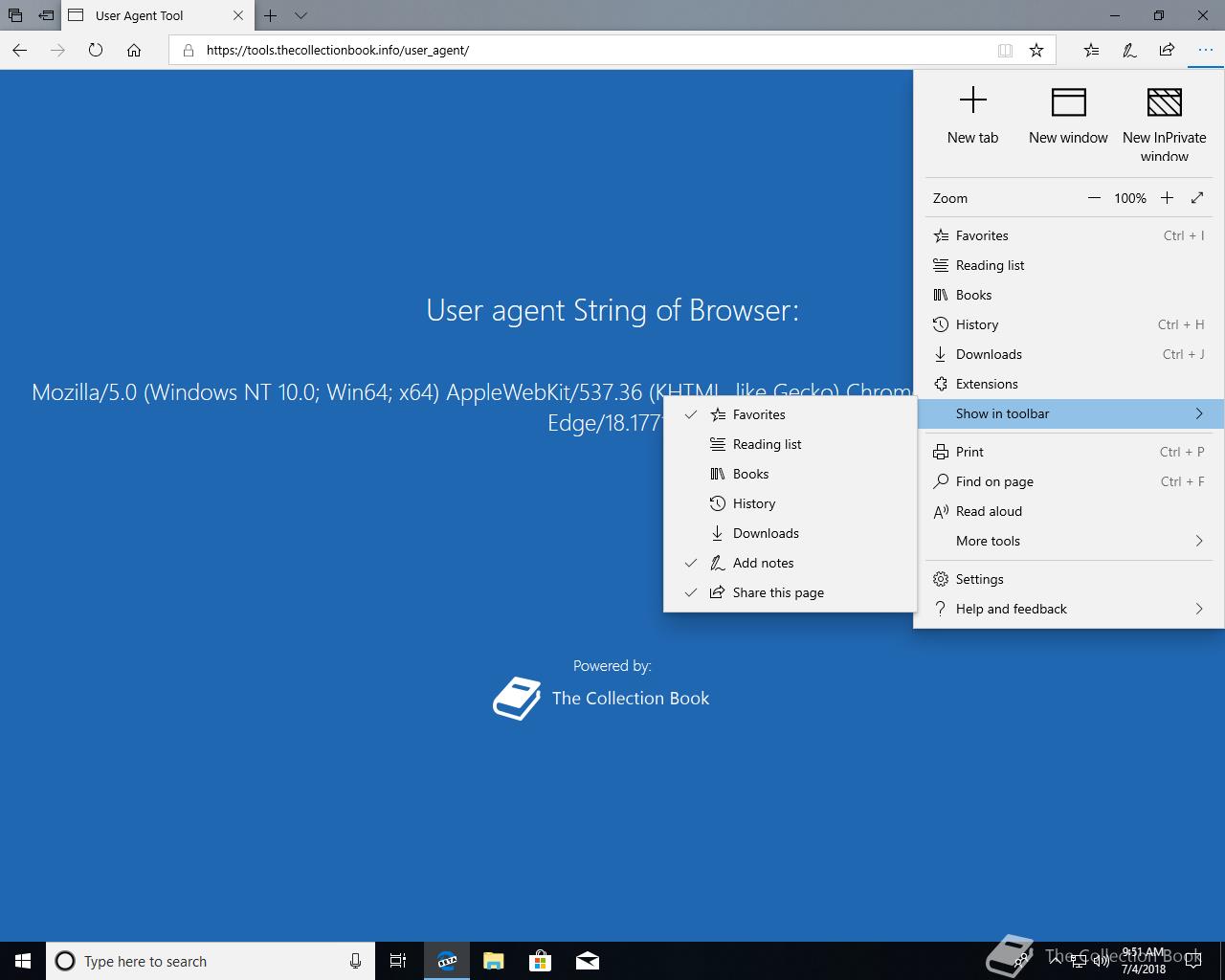This screenshot has height=980, width=1225.
Task: Open a new tab with plus button
Action: [x=271, y=15]
